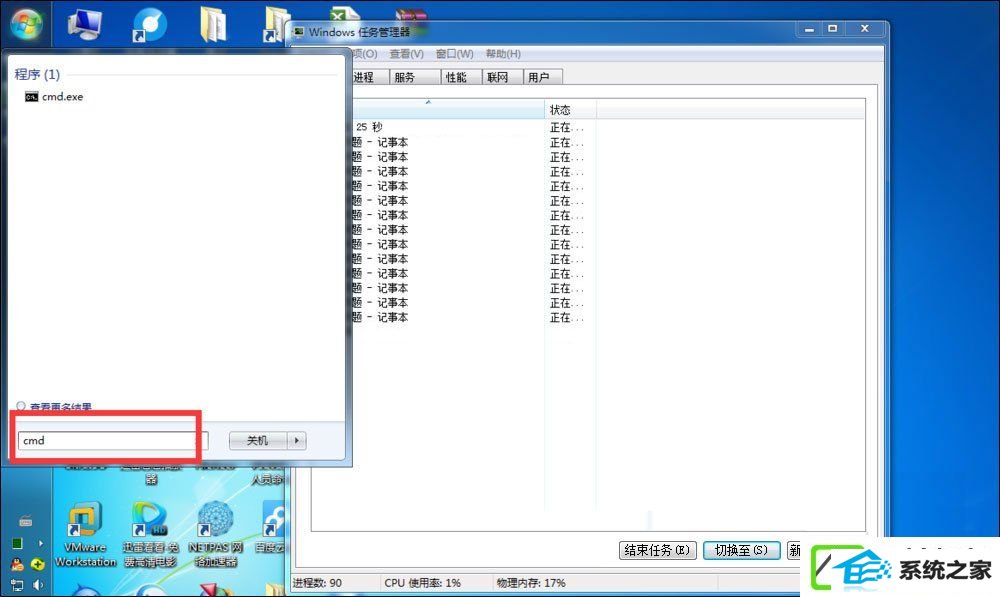Viewport: 1000px width, 597px height.
Task: Close the Task Manager window
Action: 865,29
